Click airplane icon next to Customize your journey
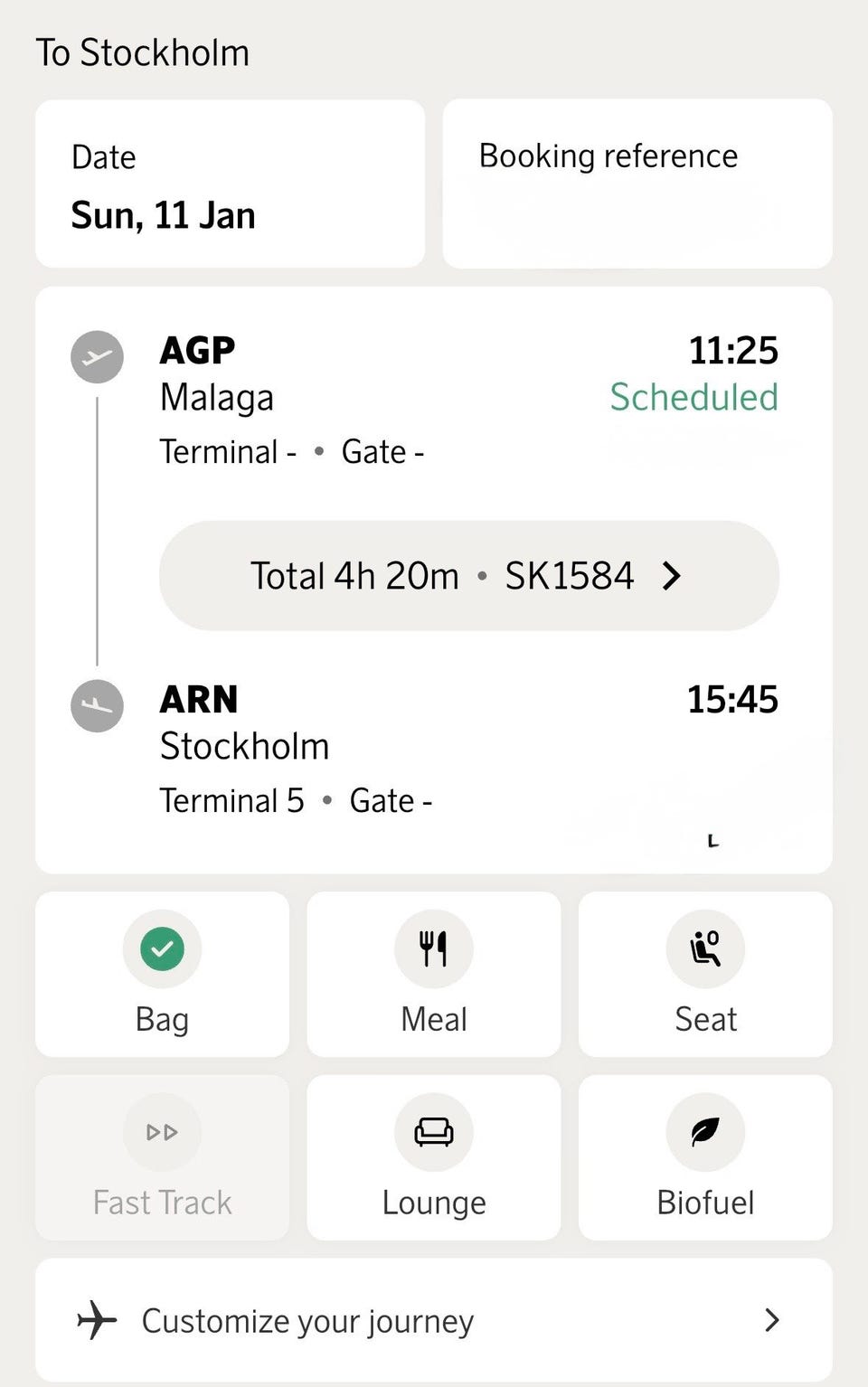868x1387 pixels. coord(97,1320)
